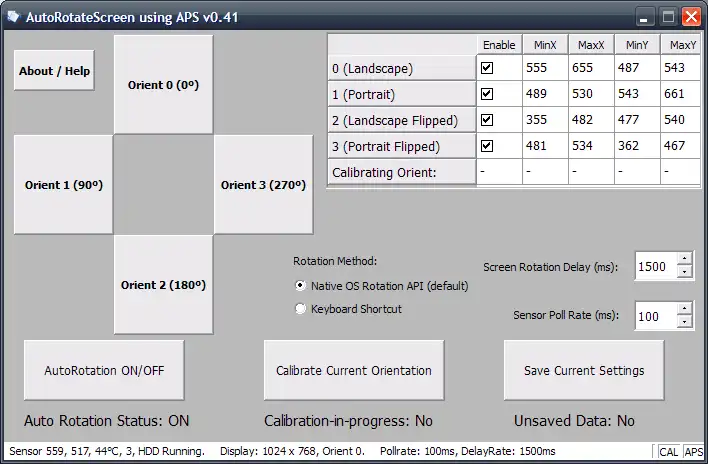The width and height of the screenshot is (708, 464).
Task: Click Portrait MaxX cell 530
Action: (591, 94)
